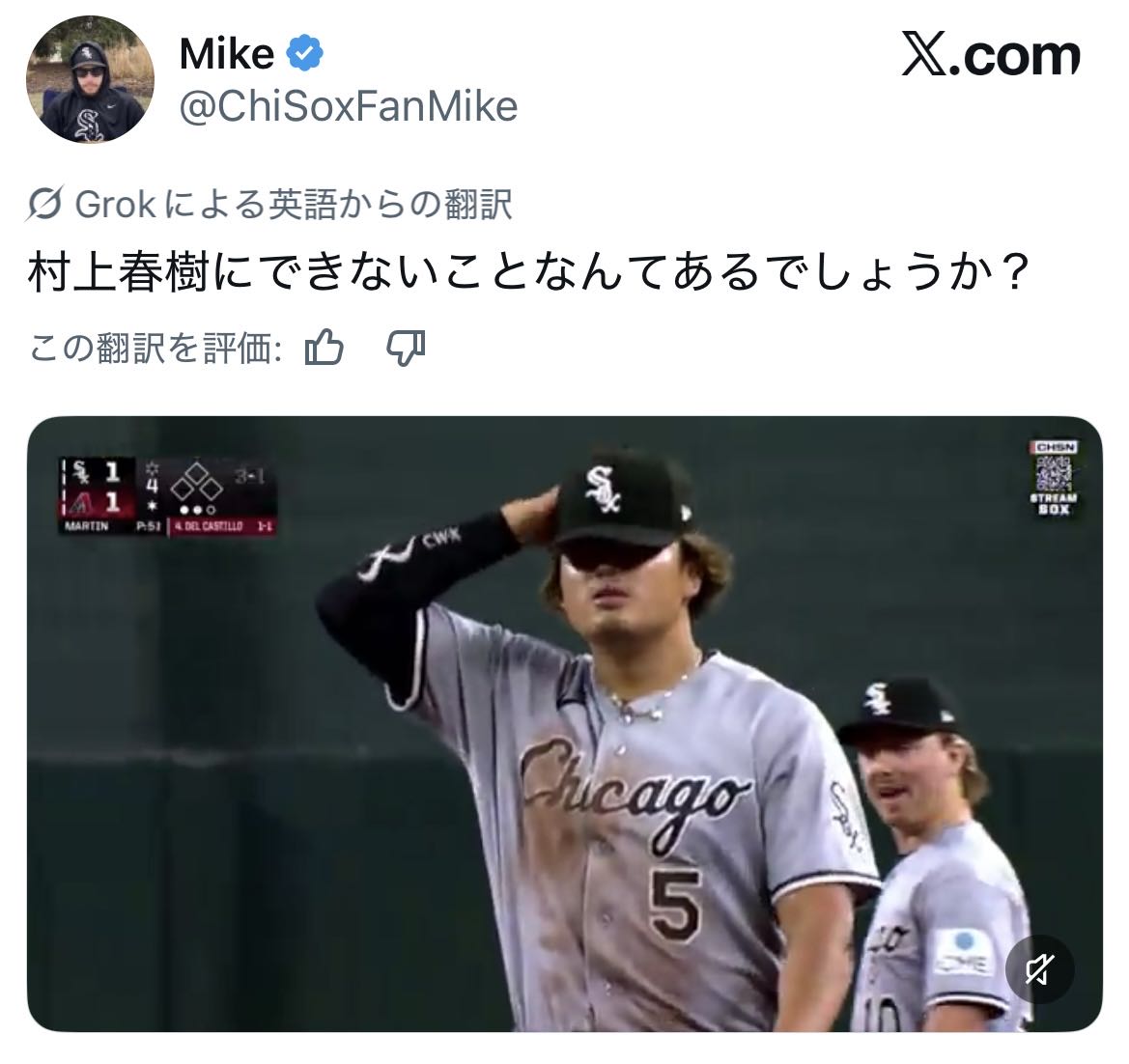Click the thumbs down translation rating icon
The image size is (1129, 1064).
406,349
